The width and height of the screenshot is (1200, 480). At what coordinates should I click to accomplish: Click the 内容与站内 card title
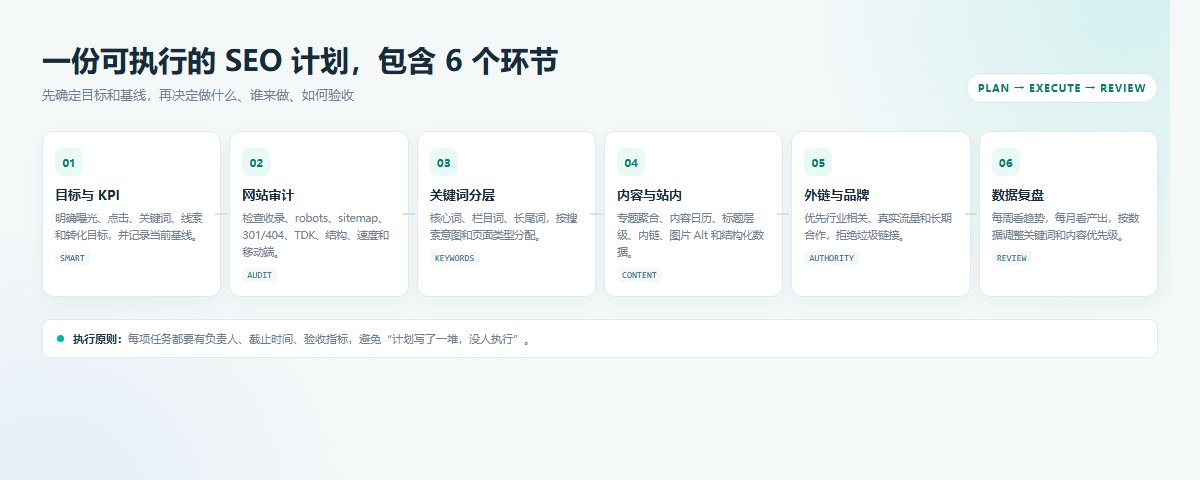(649, 195)
